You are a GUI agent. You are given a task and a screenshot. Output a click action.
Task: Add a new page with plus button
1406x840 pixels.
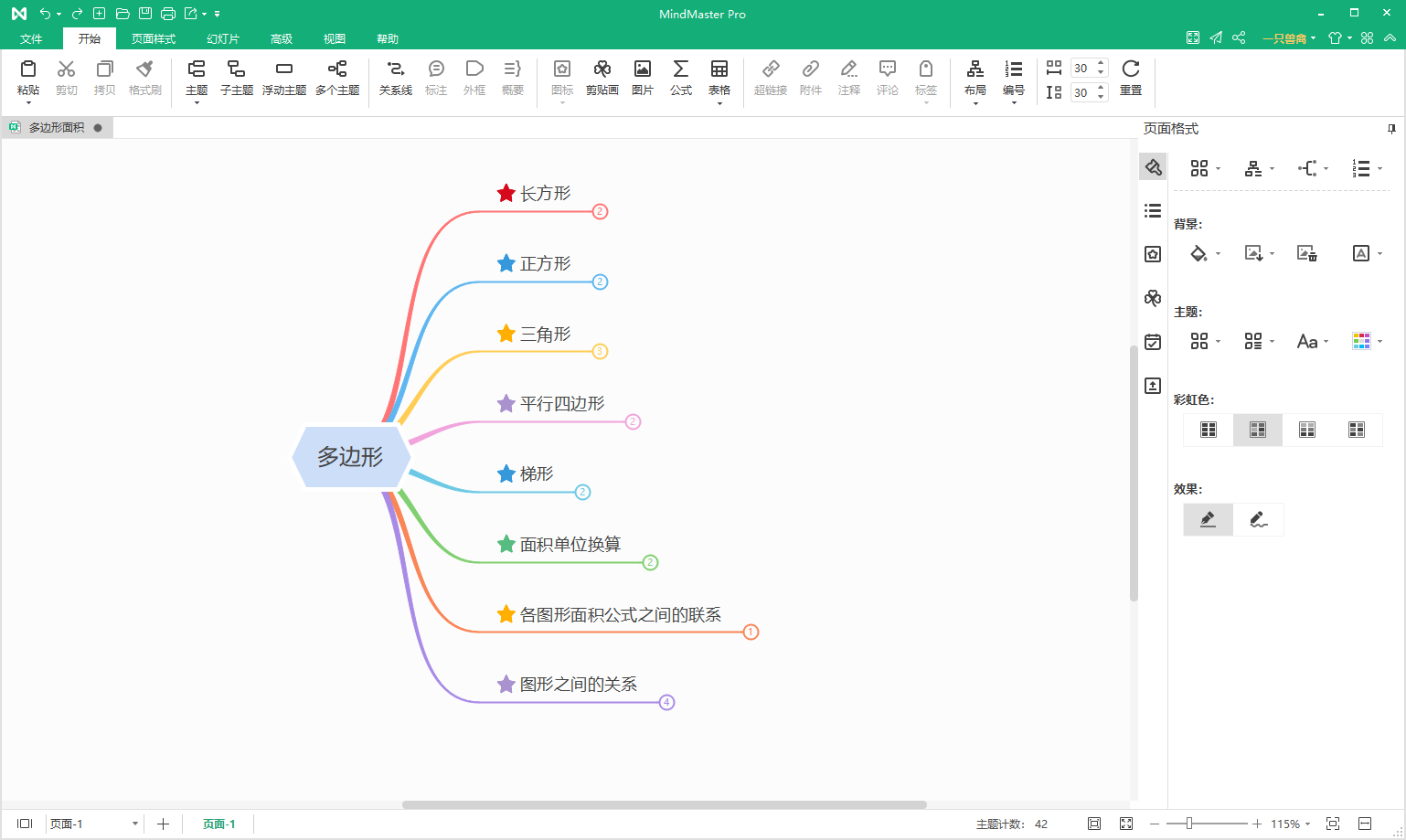pos(163,824)
